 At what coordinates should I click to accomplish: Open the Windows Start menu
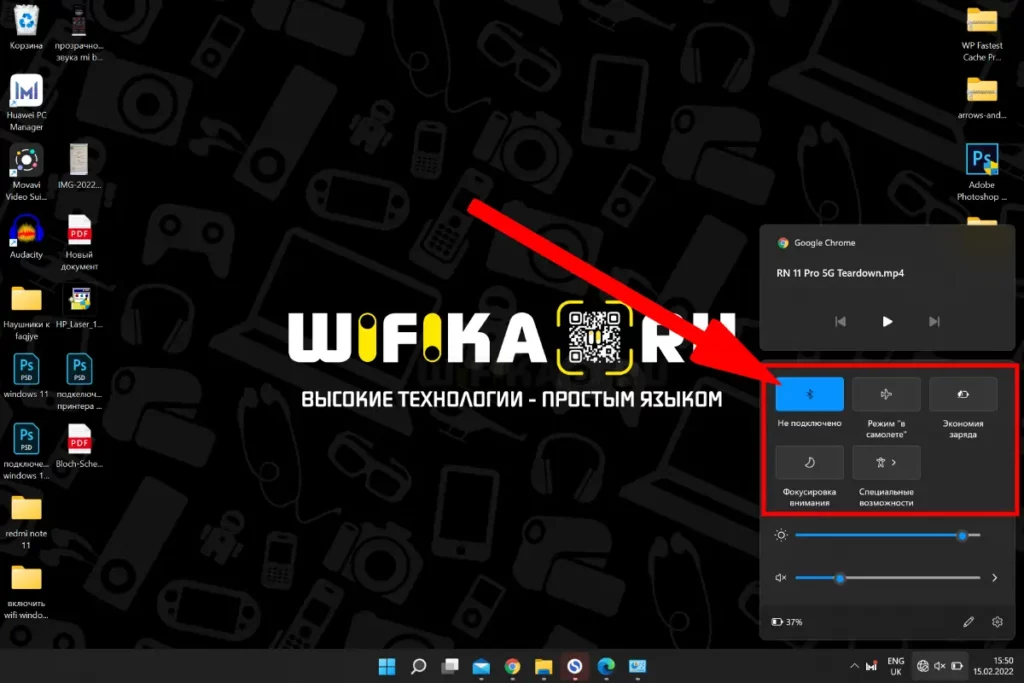(x=387, y=666)
